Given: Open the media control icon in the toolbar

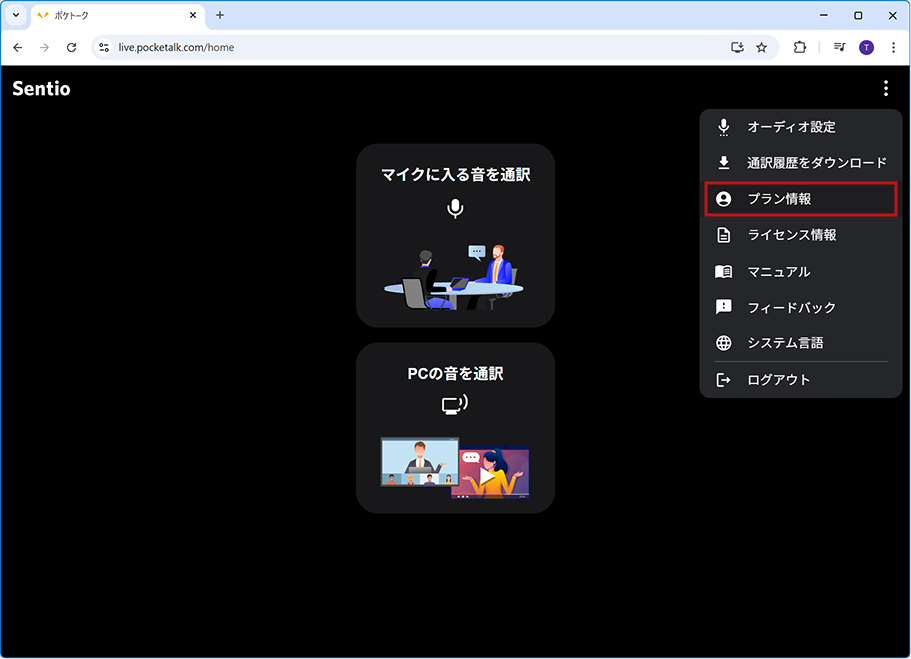Looking at the screenshot, I should [840, 48].
